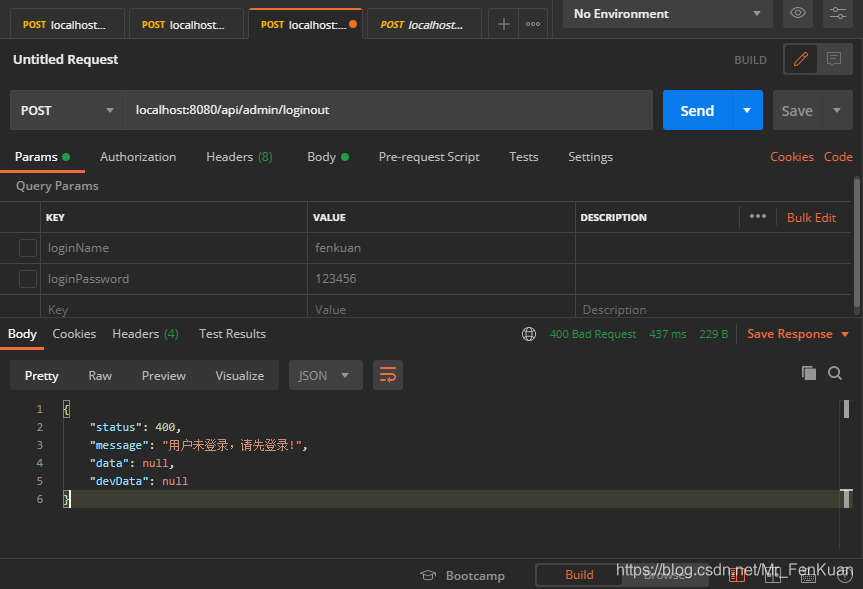The height and width of the screenshot is (589, 863).
Task: Open the POST method dropdown
Action: [66, 110]
